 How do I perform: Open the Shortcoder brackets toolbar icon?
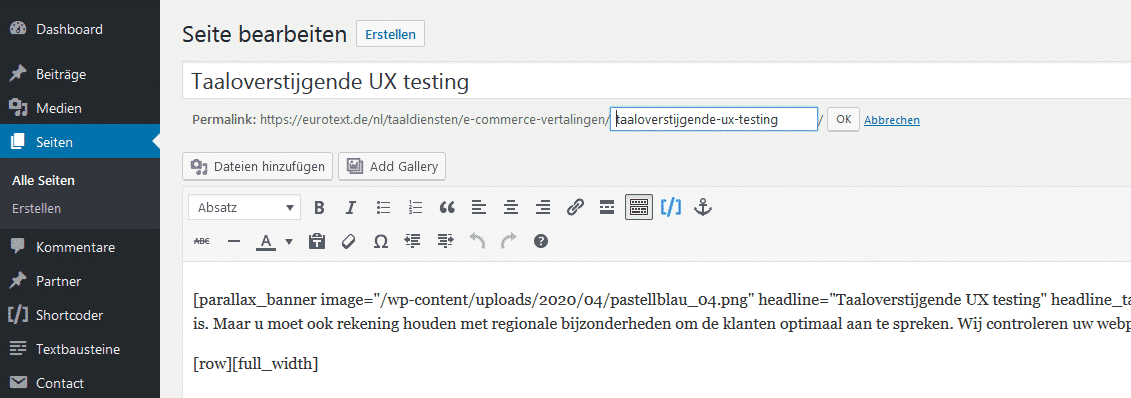pyautogui.click(x=671, y=208)
